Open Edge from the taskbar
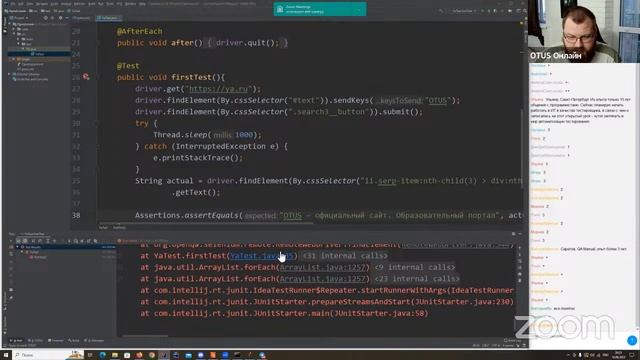Viewport: 640px width, 360px height. pyautogui.click(x=102, y=355)
